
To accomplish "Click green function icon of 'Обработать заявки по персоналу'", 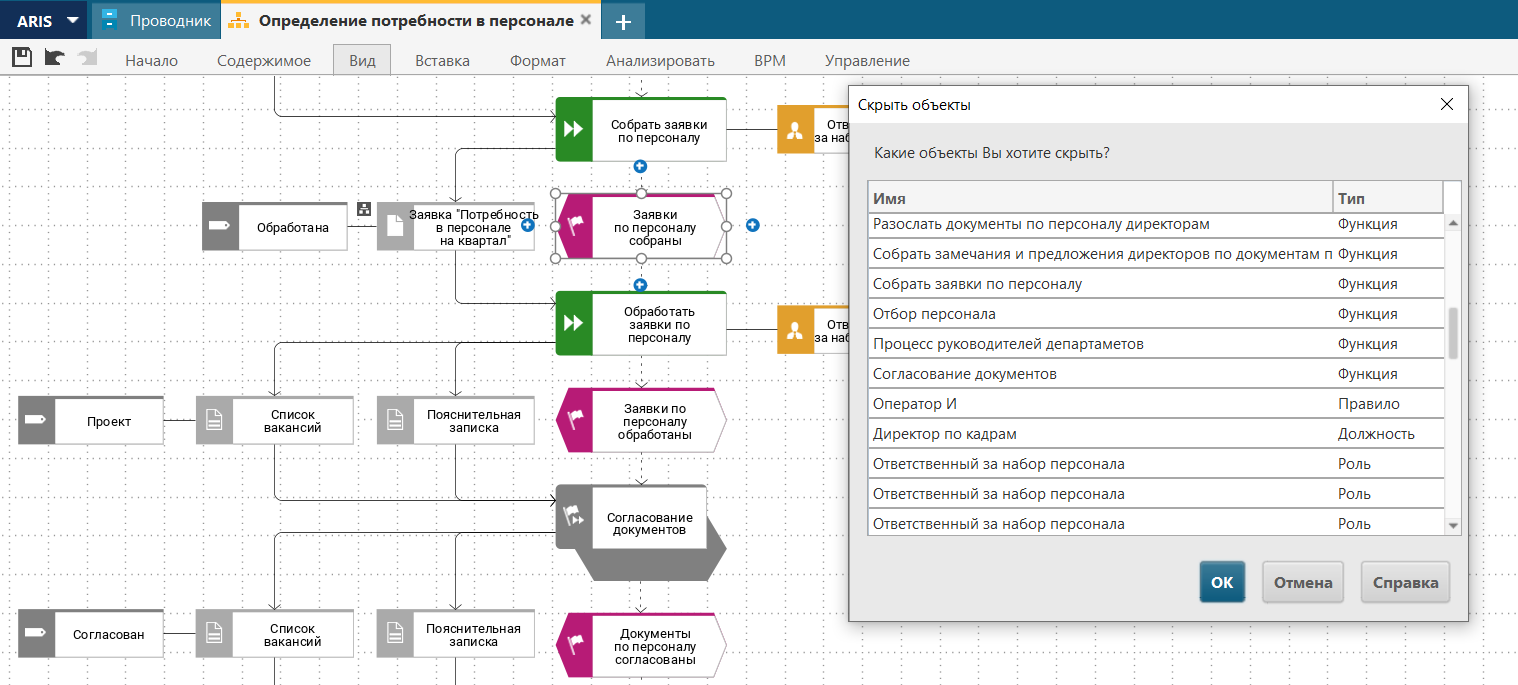I will click(574, 324).
